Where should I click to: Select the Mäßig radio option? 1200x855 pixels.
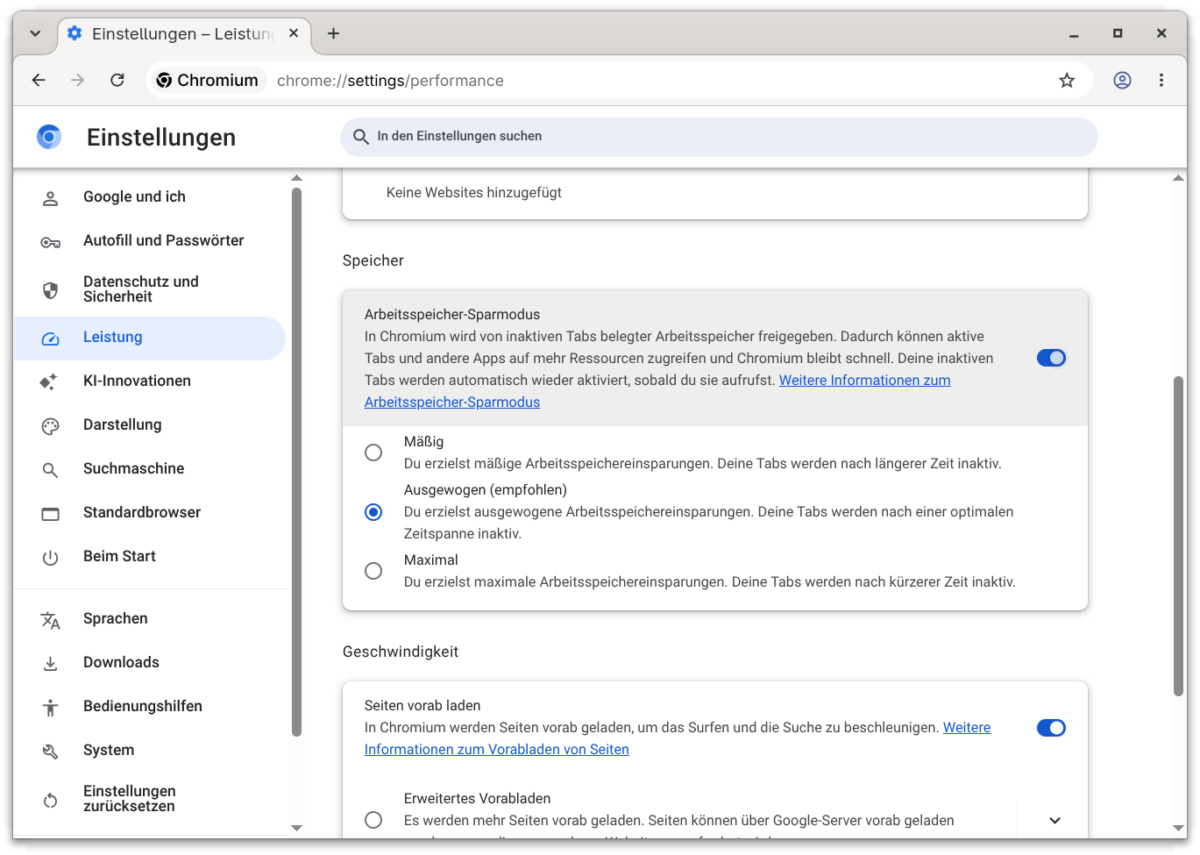point(373,452)
